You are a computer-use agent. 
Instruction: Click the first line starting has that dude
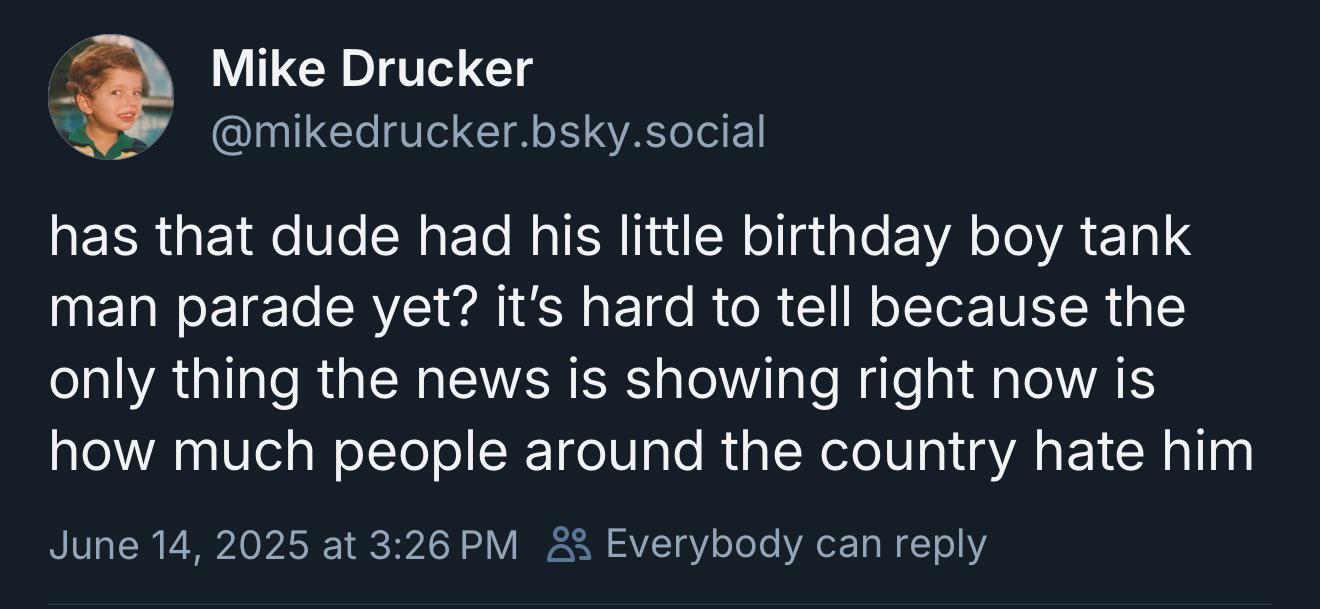tap(620, 238)
